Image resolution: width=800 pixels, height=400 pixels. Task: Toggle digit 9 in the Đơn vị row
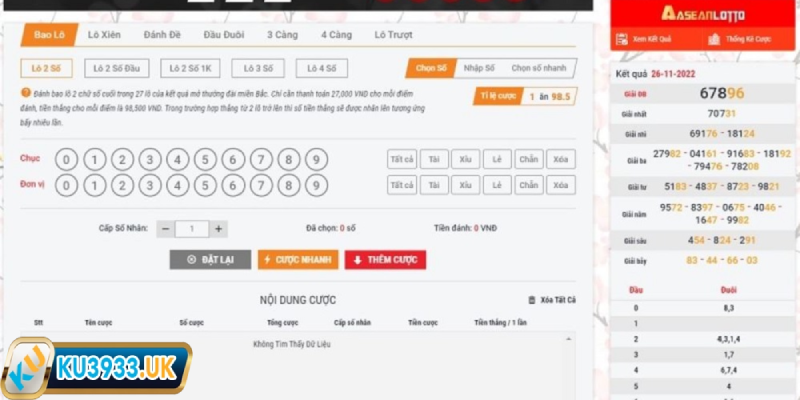pyautogui.click(x=316, y=185)
